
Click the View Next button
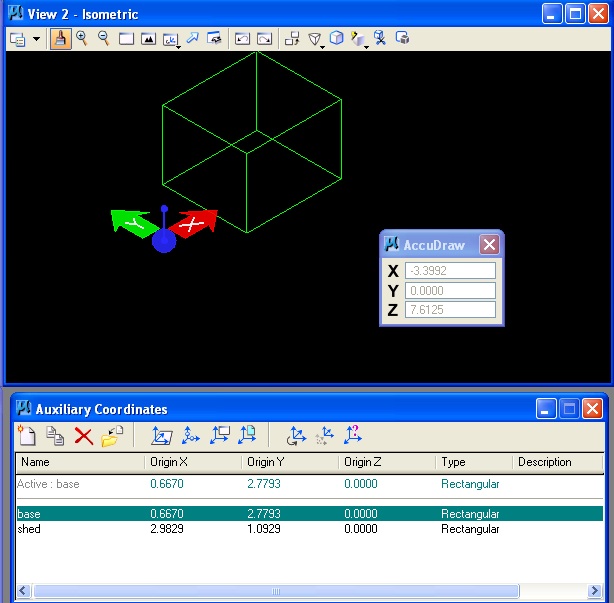[x=265, y=39]
